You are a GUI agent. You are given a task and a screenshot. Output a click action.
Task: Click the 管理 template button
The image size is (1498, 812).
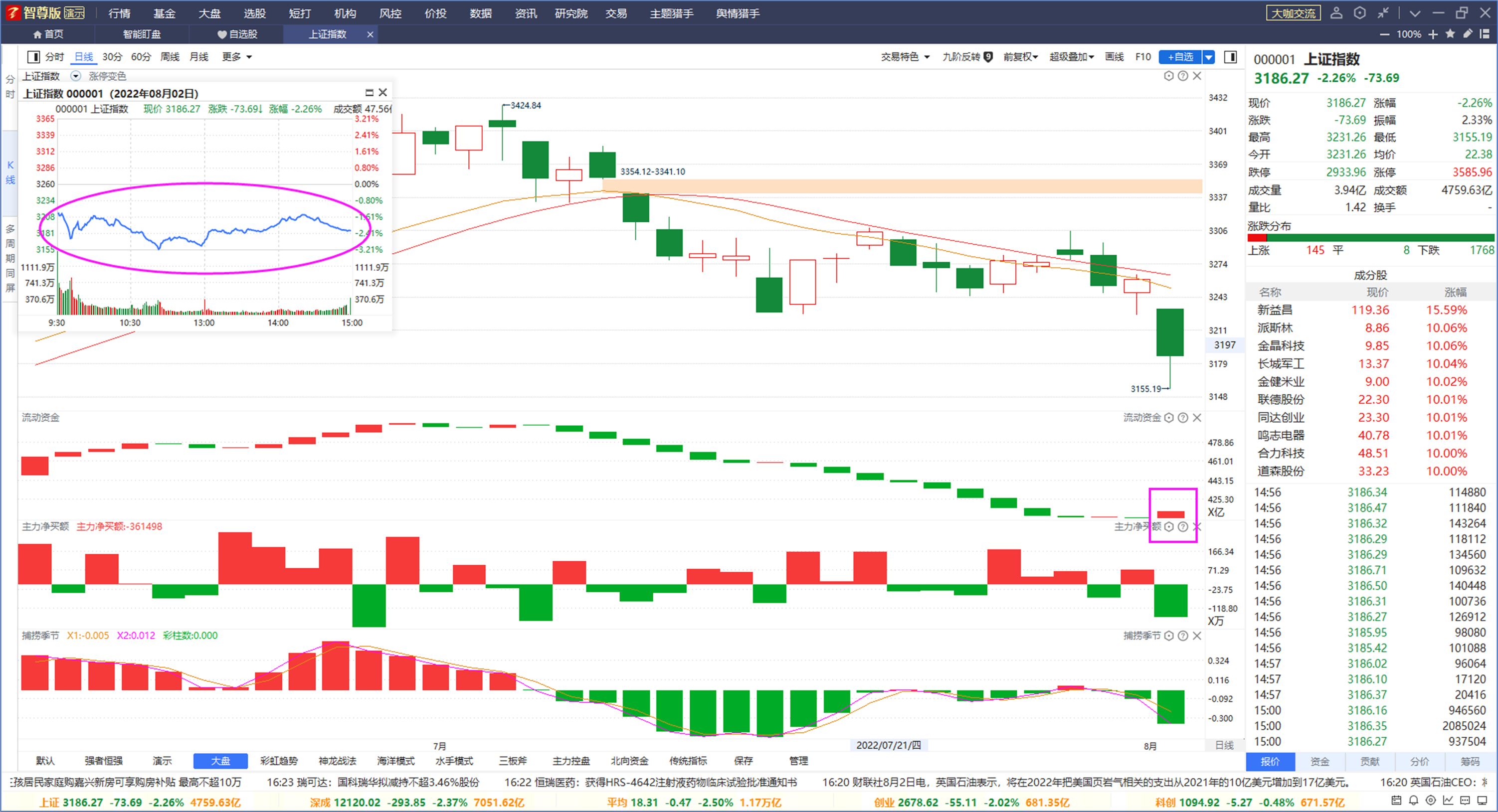(798, 761)
